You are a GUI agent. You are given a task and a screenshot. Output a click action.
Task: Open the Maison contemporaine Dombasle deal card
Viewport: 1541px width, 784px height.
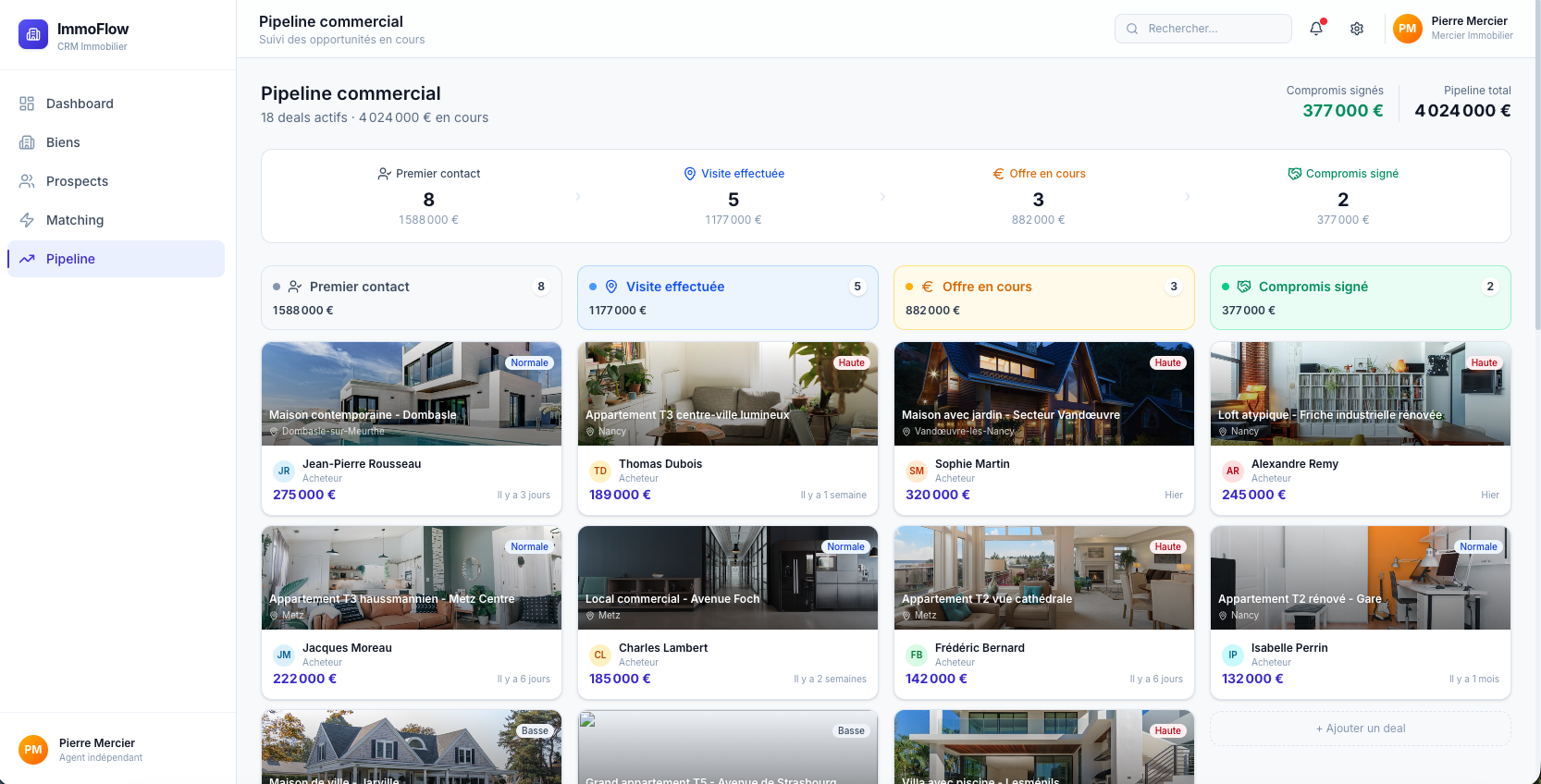click(411, 428)
